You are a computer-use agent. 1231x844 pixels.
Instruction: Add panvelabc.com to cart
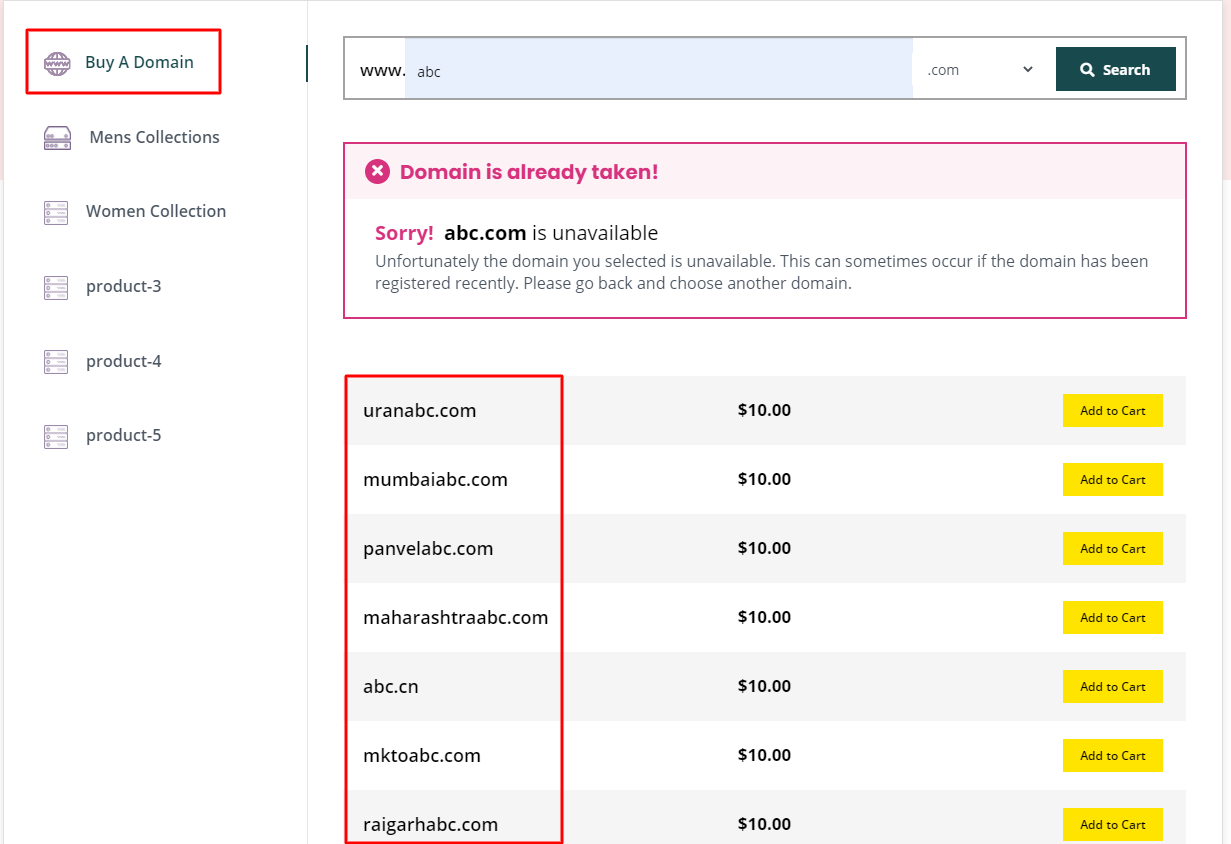[1112, 549]
